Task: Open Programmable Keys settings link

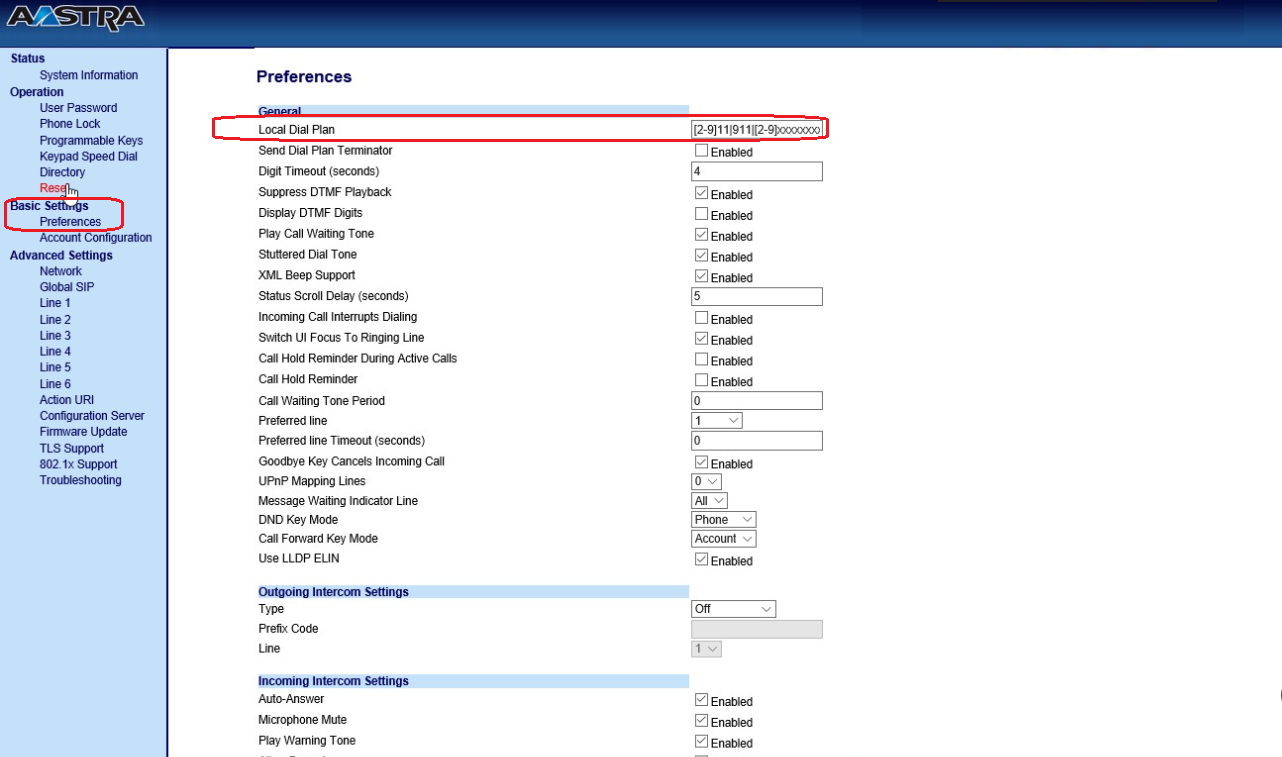Action: click(x=91, y=141)
